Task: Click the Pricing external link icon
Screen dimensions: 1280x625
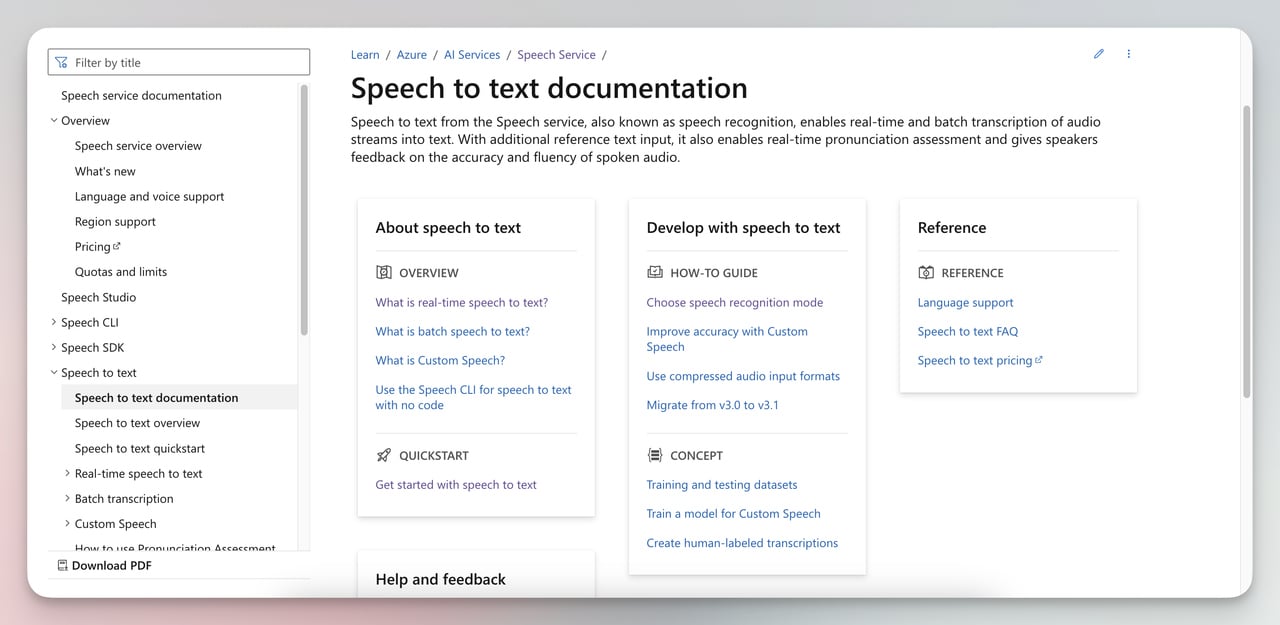Action: (117, 246)
